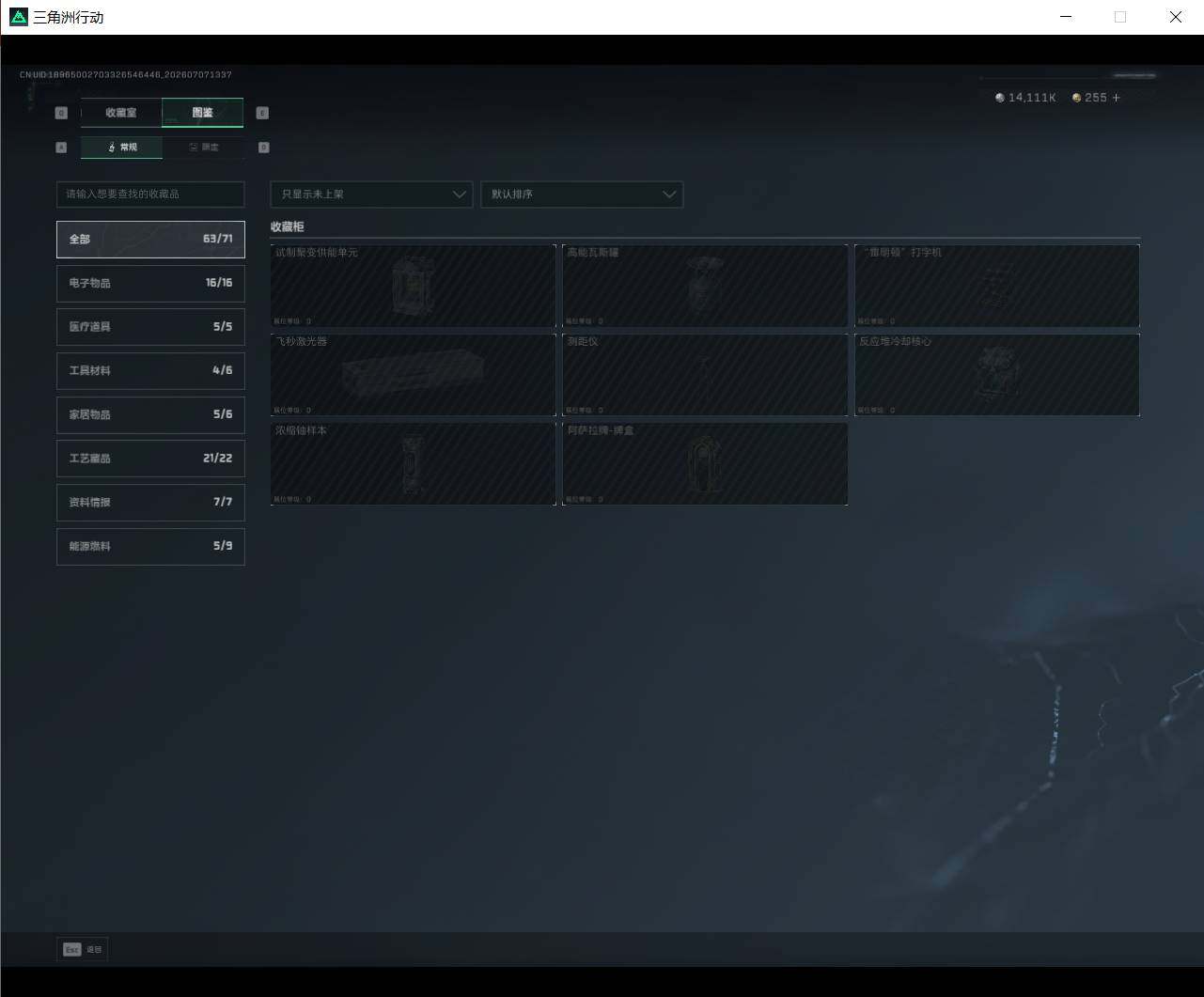This screenshot has height=997, width=1204.
Task: Switch to the 限定 sub-tab
Action: [203, 148]
